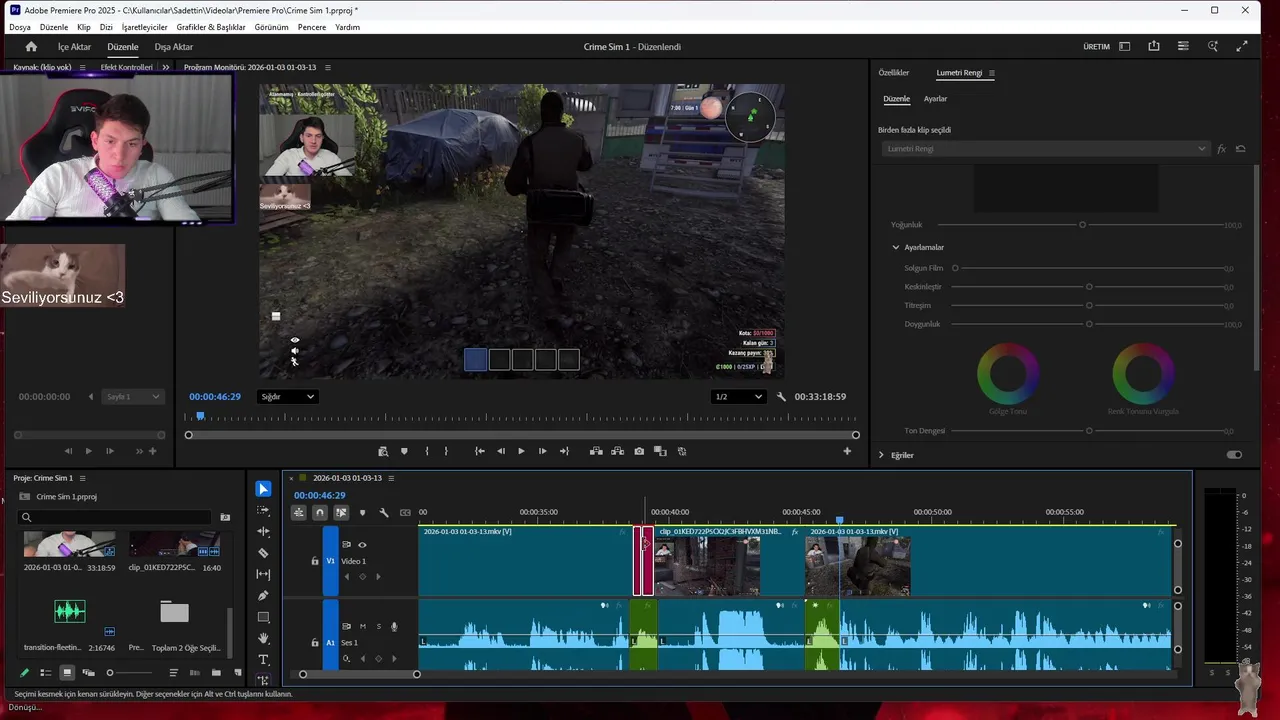Play the sequence in Program Monitor
This screenshot has width=1280, height=720.
click(x=521, y=451)
